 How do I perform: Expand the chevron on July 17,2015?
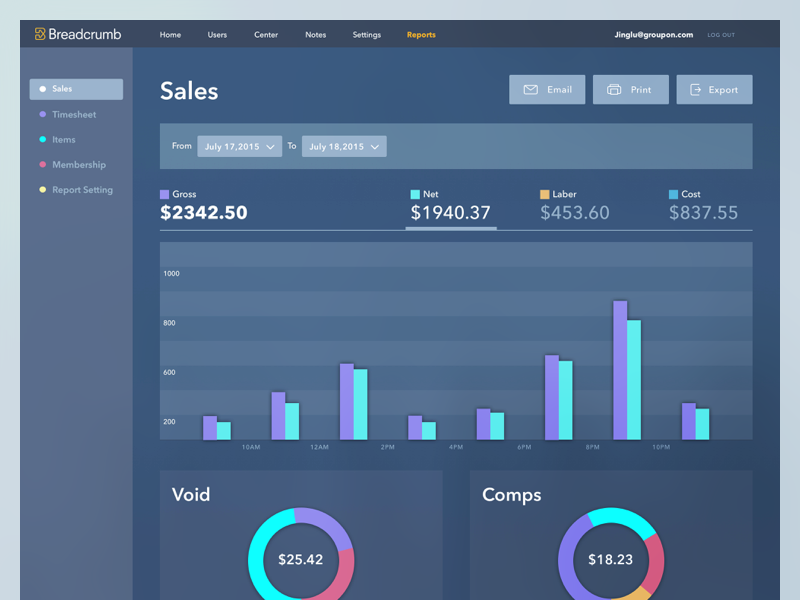point(270,147)
